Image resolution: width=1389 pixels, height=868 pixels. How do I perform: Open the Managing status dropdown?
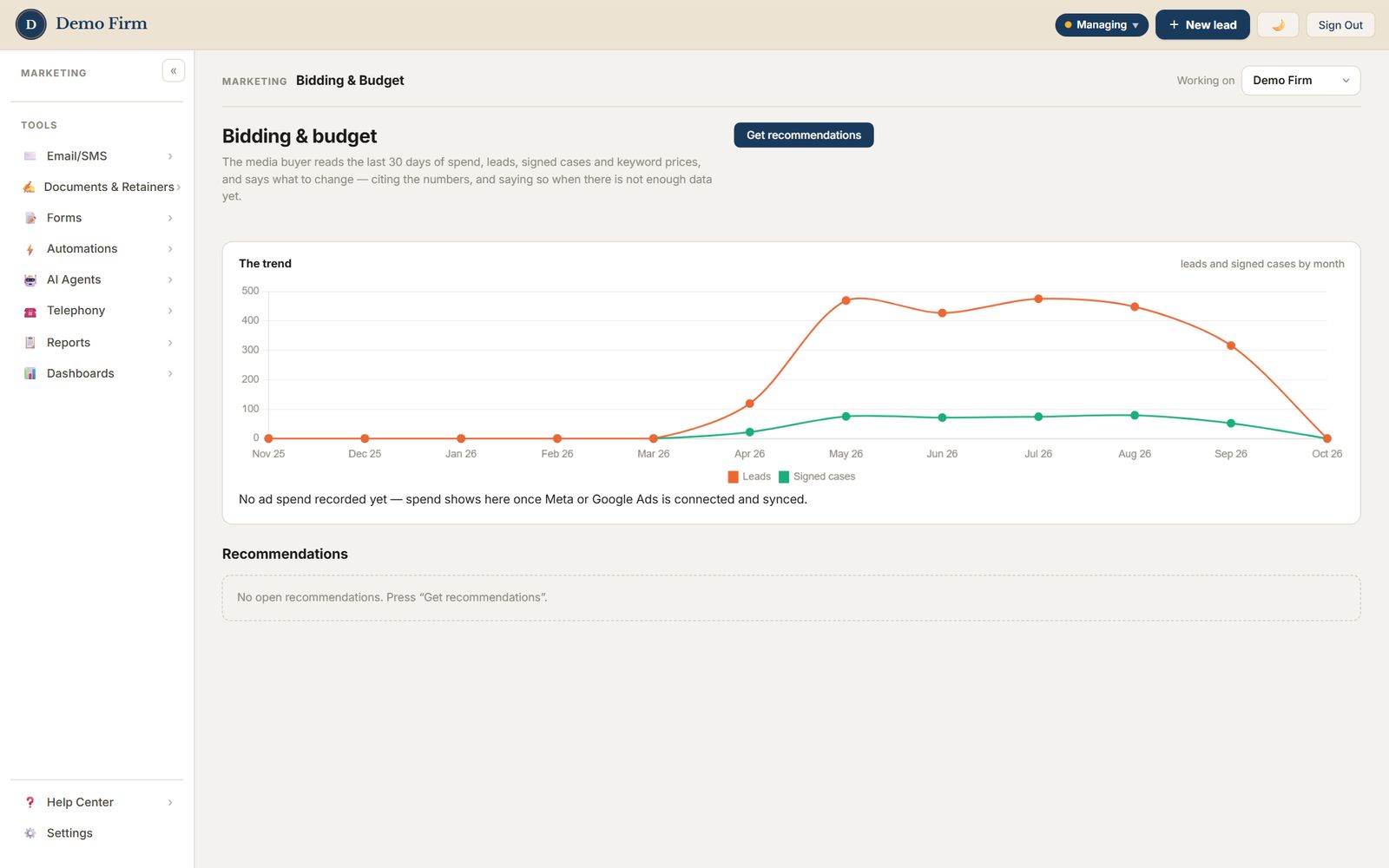(x=1102, y=25)
